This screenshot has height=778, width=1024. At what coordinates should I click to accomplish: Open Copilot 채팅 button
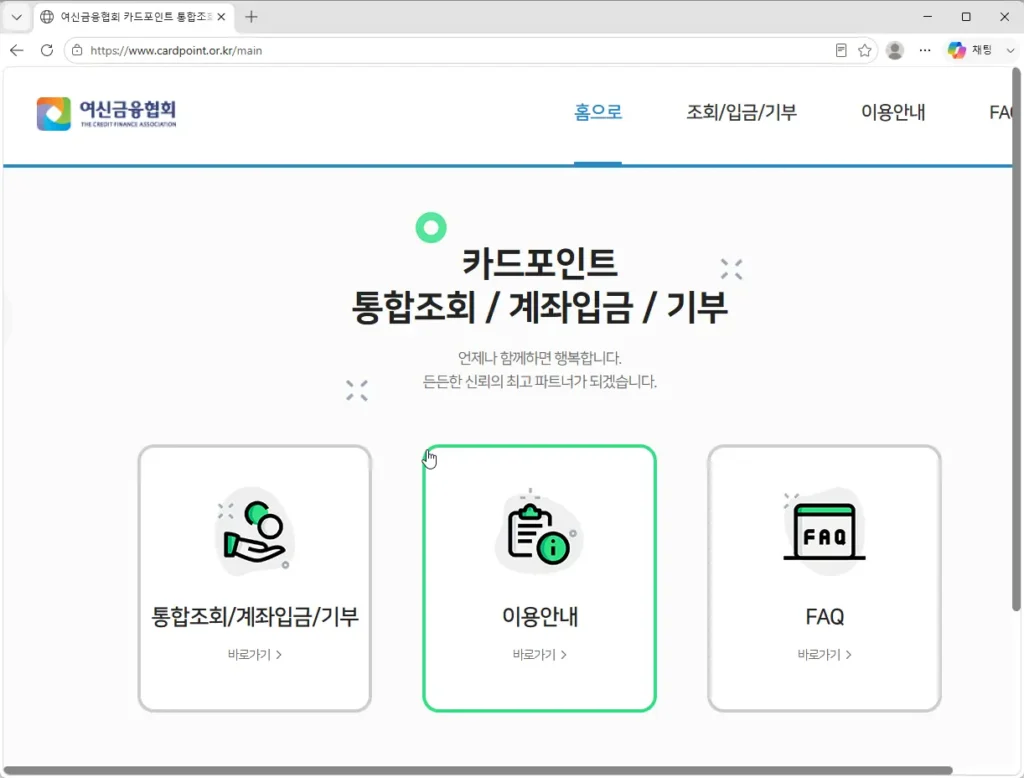(x=970, y=50)
